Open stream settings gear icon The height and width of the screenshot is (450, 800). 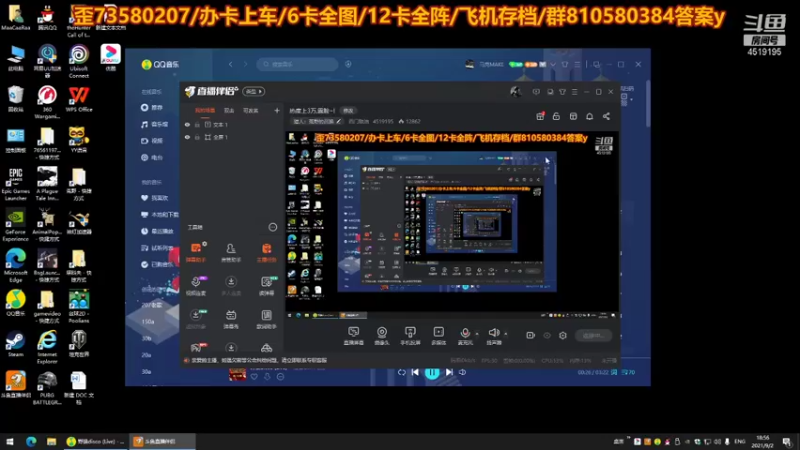tap(563, 335)
